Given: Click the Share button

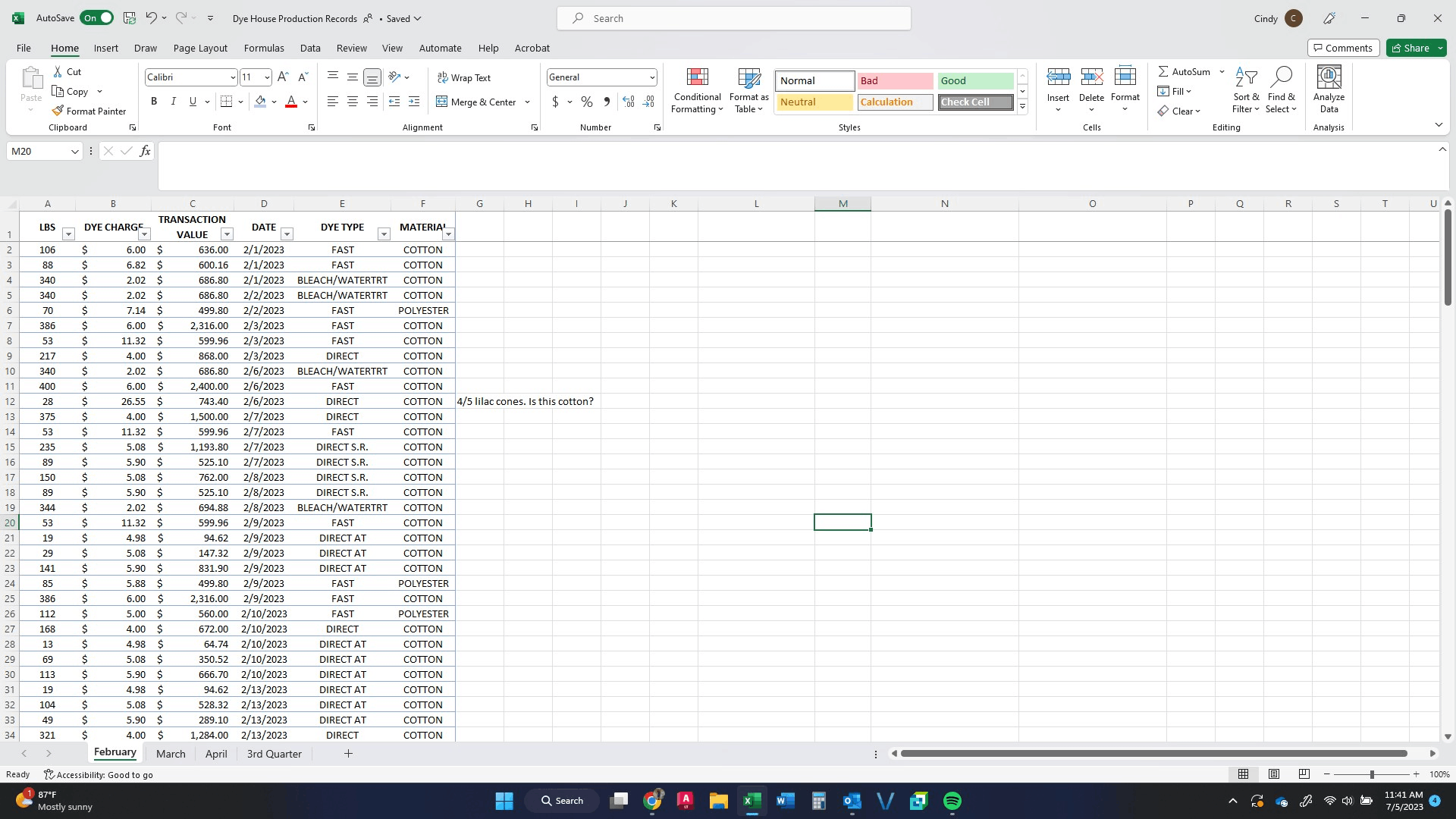Looking at the screenshot, I should (x=1410, y=48).
